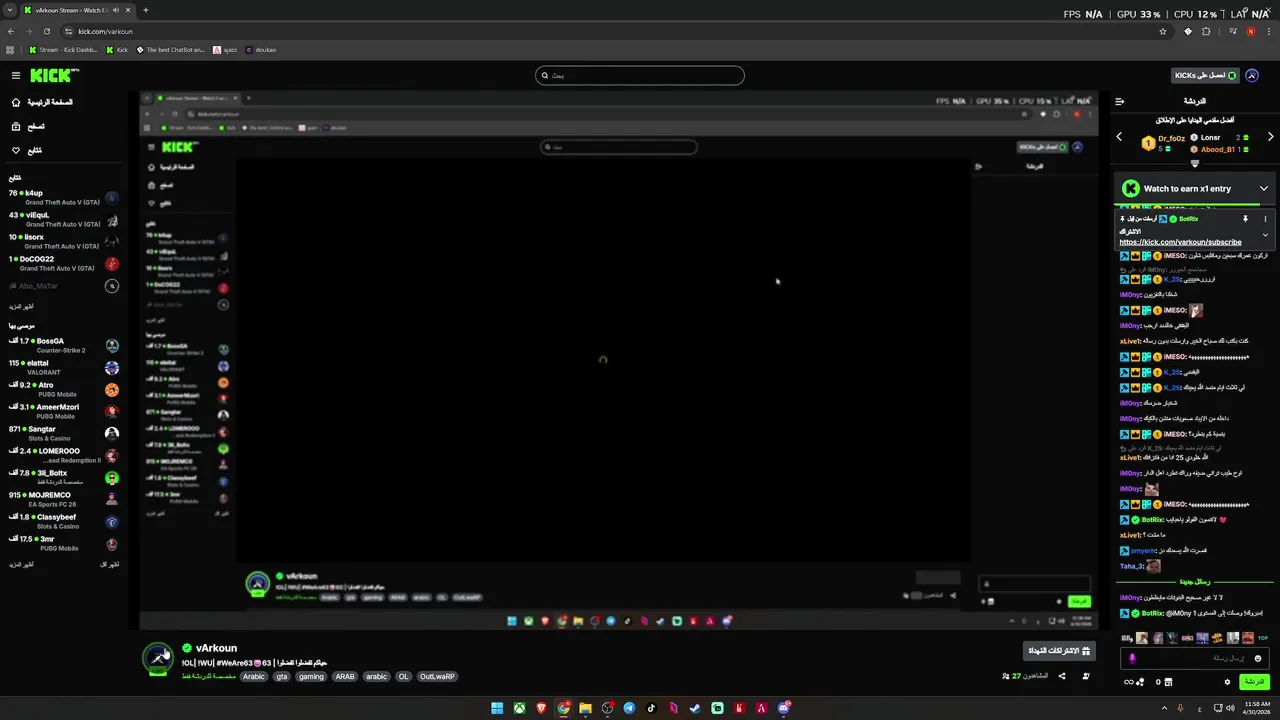1280x720 pixels.
Task: Open kick.com/varkoun/subscribe link
Action: click(x=1180, y=242)
